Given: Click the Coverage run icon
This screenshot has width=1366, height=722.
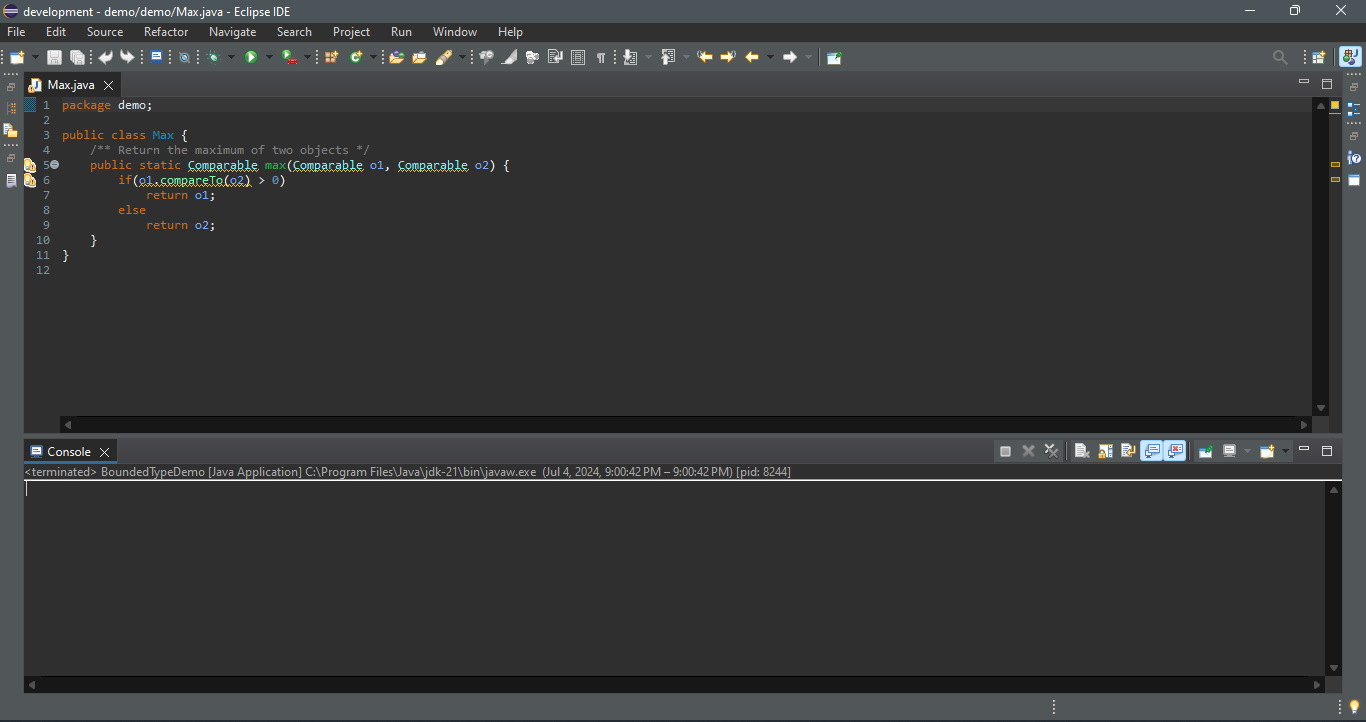Looking at the screenshot, I should coord(289,57).
